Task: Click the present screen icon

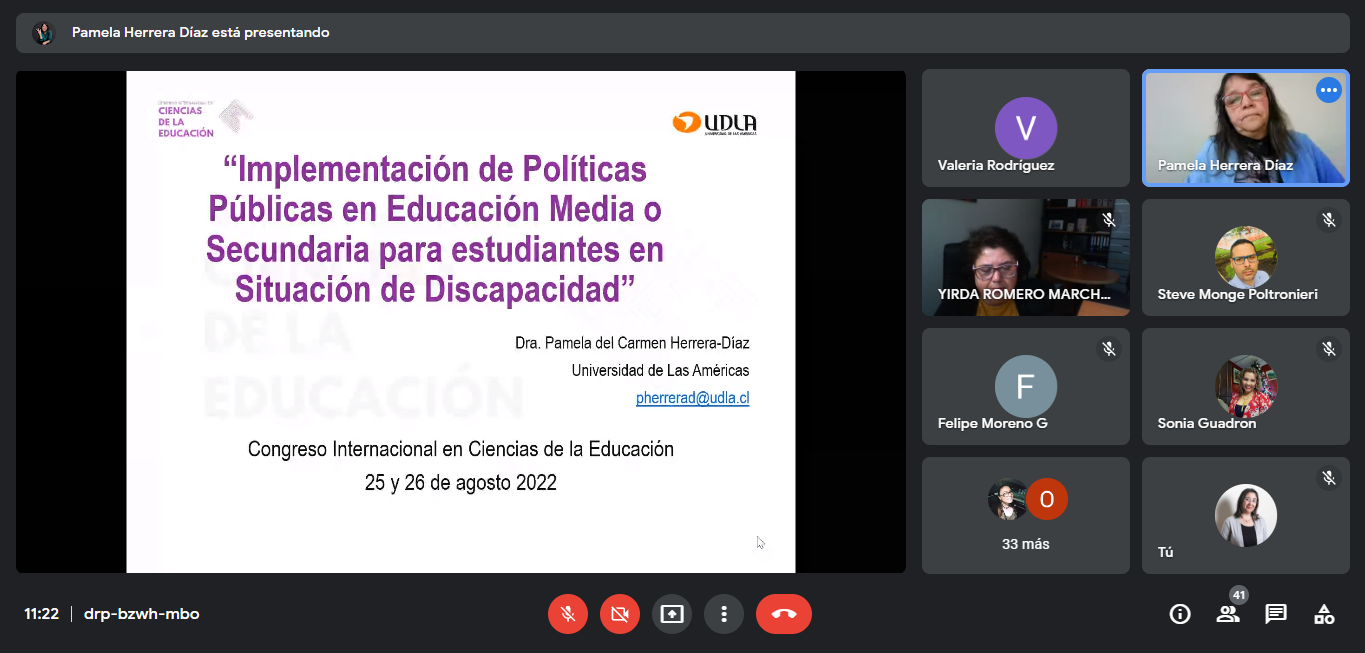Action: (672, 614)
